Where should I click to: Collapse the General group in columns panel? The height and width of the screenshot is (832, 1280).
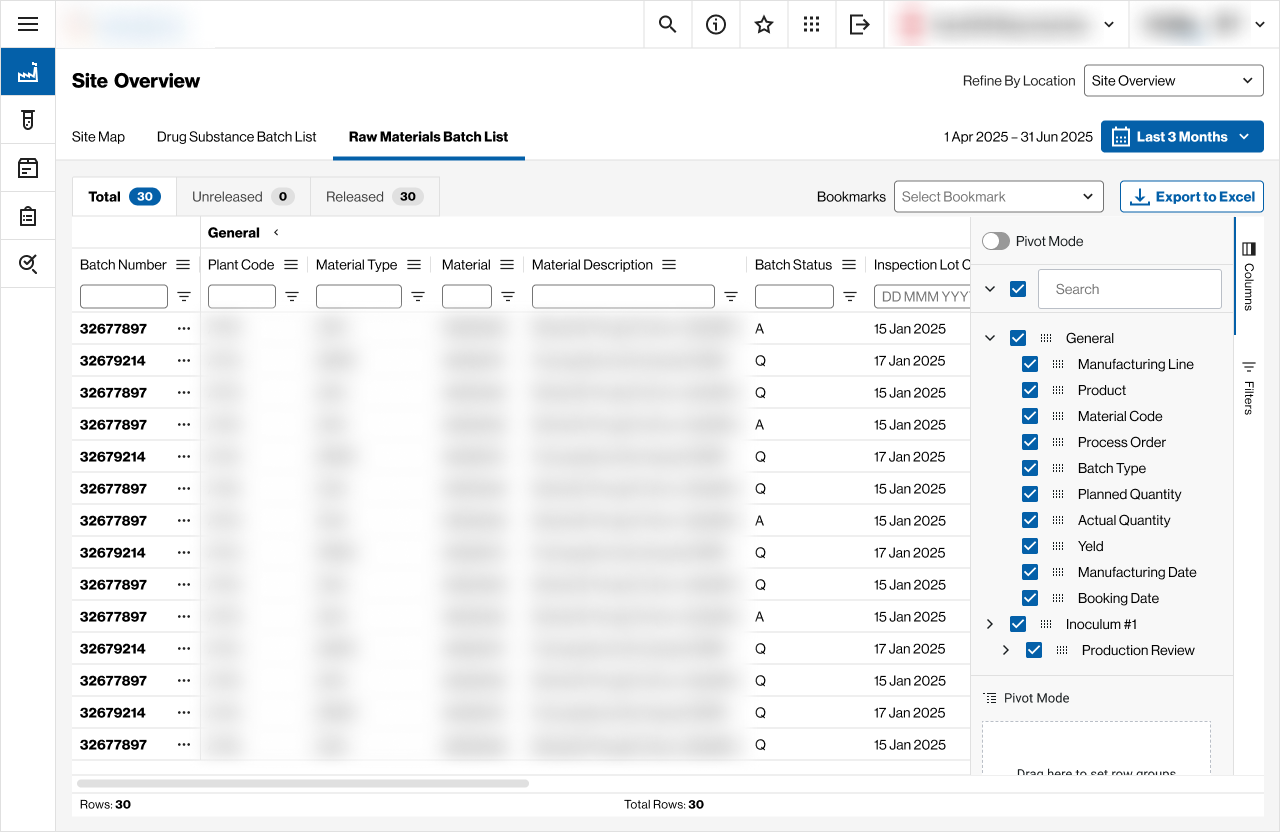[990, 338]
